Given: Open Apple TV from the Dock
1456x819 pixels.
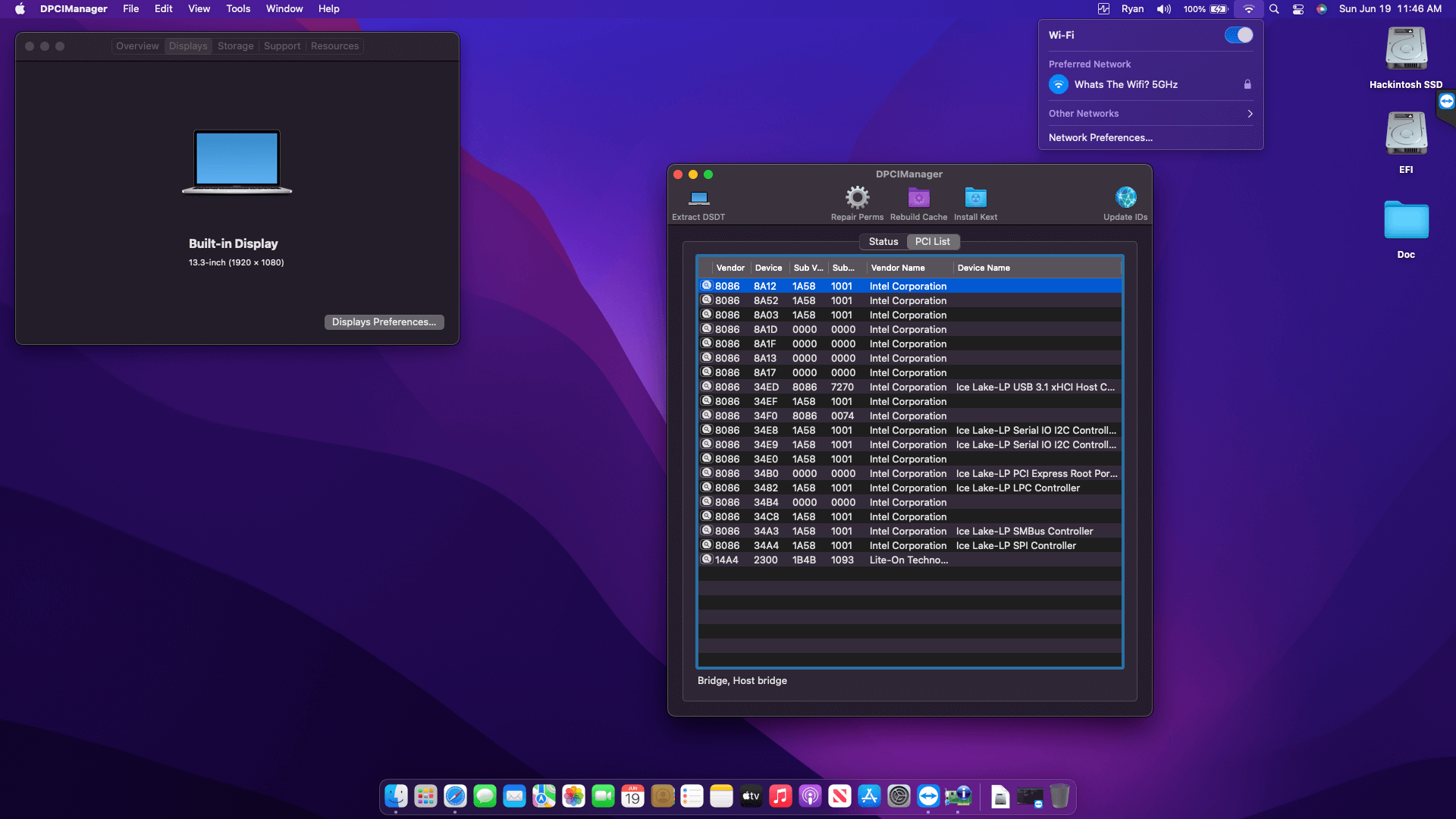Looking at the screenshot, I should pos(751,796).
